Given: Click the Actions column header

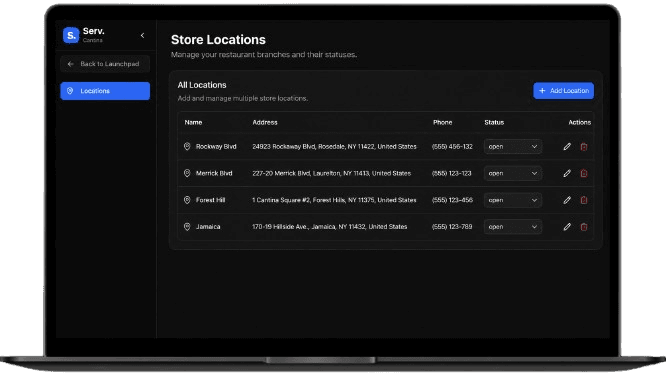Looking at the screenshot, I should [579, 122].
